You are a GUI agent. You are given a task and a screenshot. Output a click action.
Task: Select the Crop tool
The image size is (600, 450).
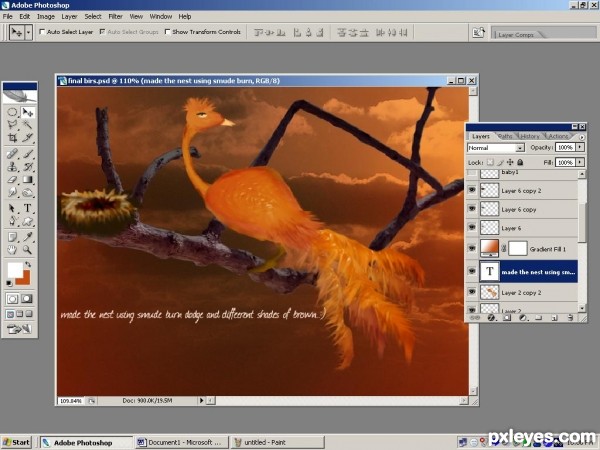pyautogui.click(x=12, y=137)
